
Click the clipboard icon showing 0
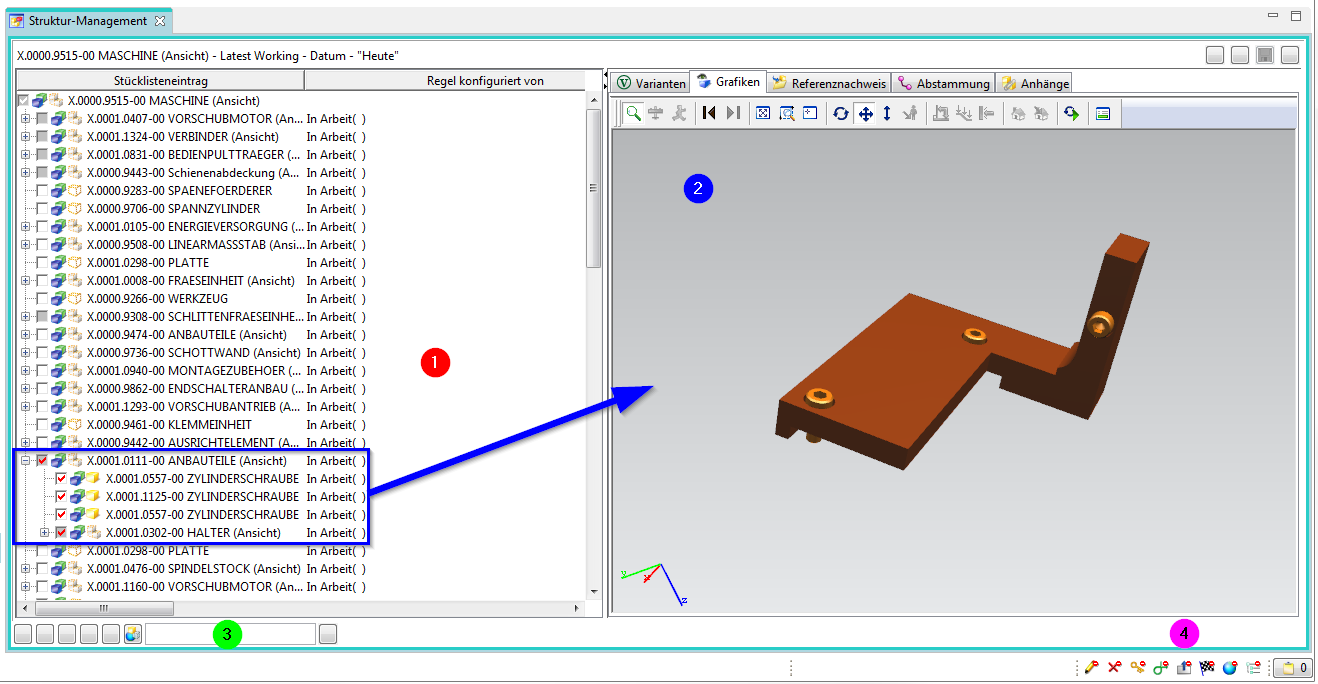coord(1291,668)
